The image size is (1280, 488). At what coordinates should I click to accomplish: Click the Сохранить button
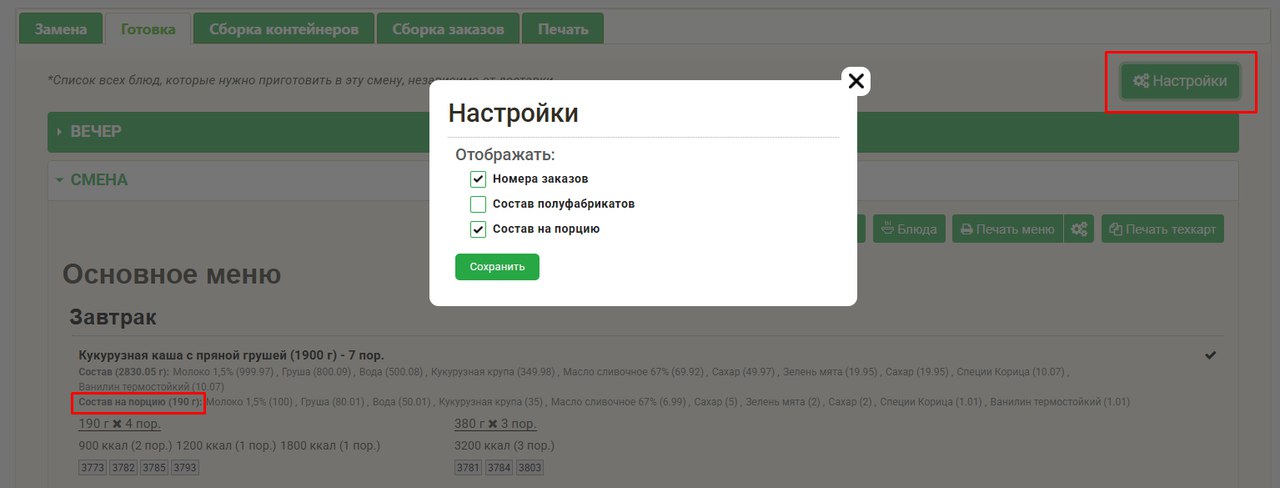[497, 267]
